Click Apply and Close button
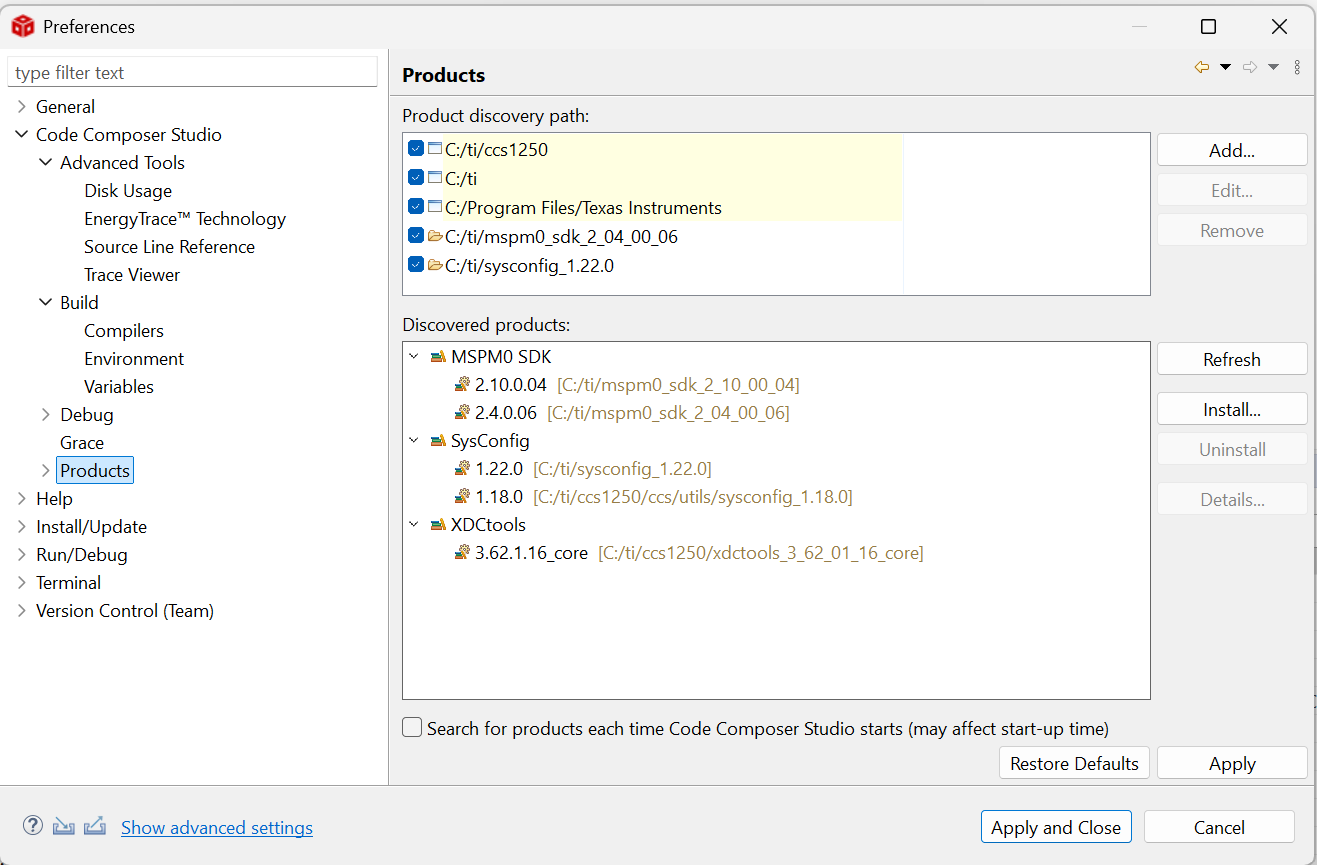The height and width of the screenshot is (865, 1317). pyautogui.click(x=1056, y=827)
